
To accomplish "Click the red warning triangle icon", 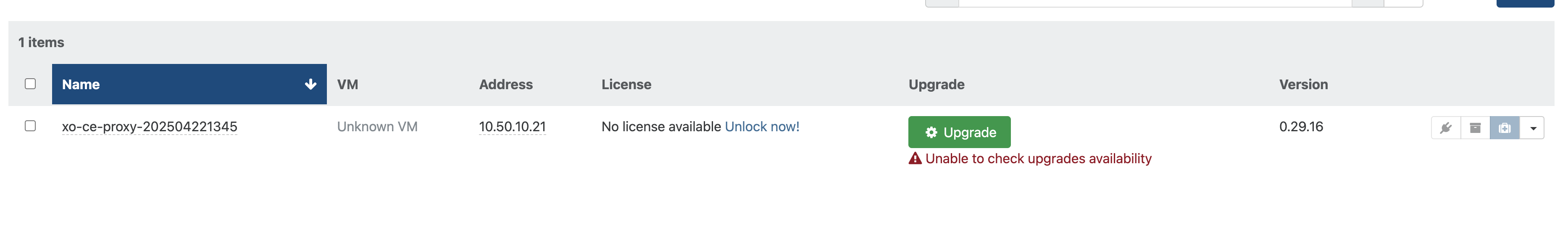I will tap(915, 159).
